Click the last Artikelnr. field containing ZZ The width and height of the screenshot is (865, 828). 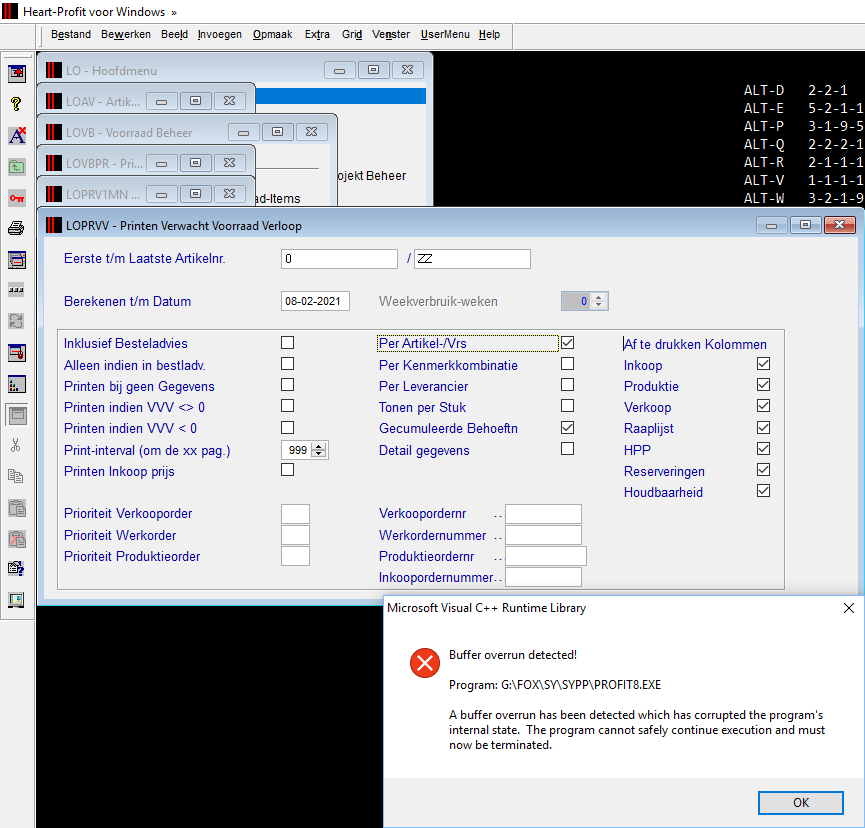tap(472, 259)
